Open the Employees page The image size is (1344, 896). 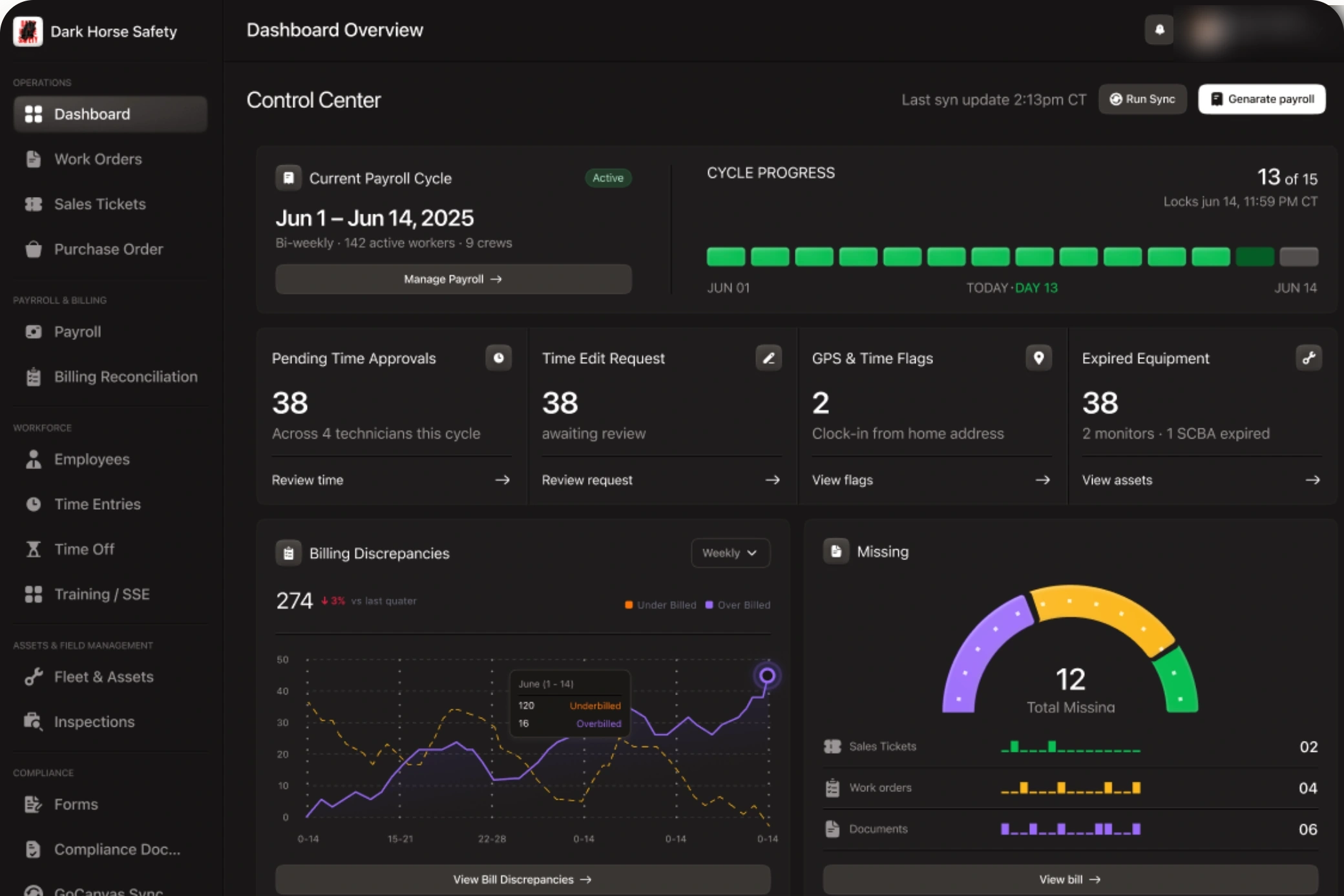pyautogui.click(x=110, y=459)
